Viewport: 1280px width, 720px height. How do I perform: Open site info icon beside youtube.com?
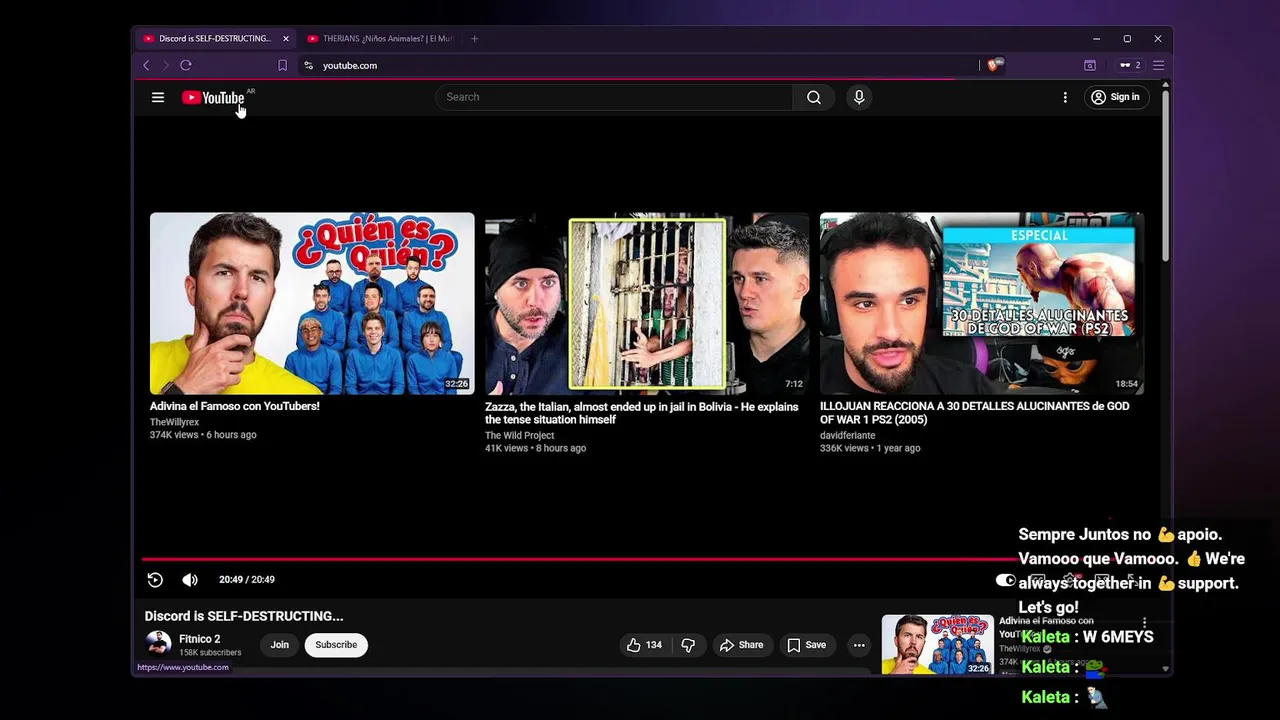[309, 65]
